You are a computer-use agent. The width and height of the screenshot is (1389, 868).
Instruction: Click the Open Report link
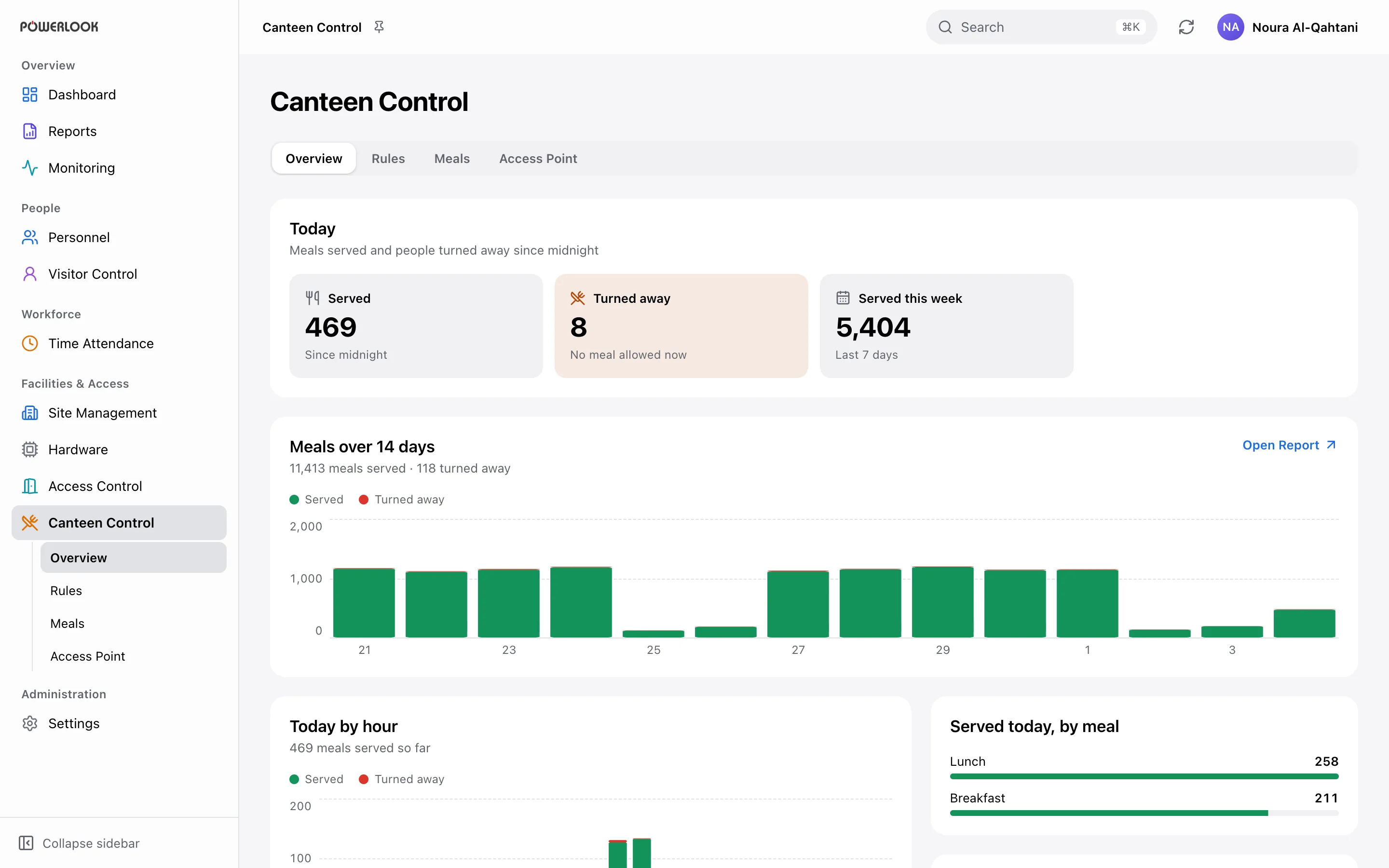[x=1289, y=446]
